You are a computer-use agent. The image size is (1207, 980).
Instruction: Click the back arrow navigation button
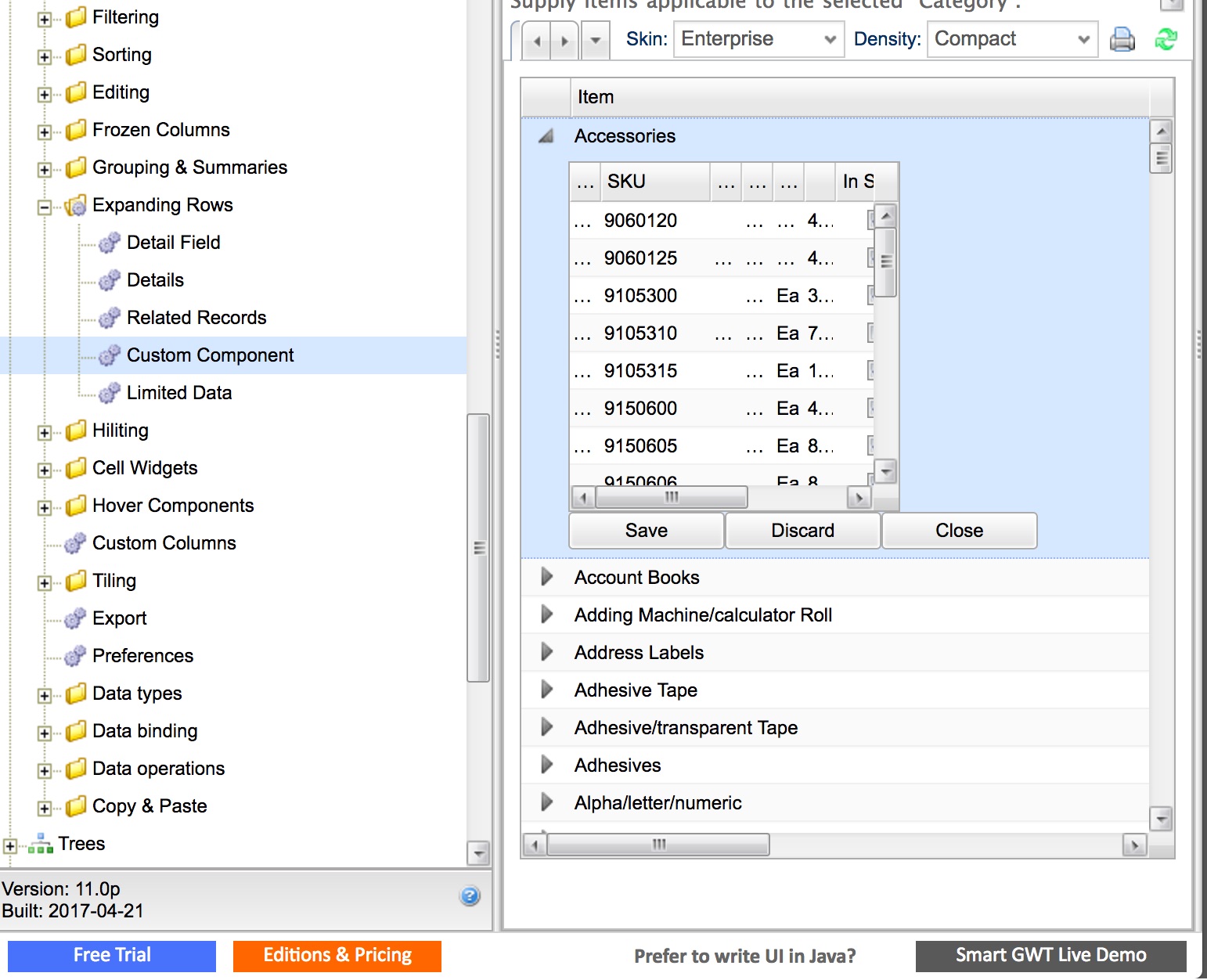tap(536, 41)
